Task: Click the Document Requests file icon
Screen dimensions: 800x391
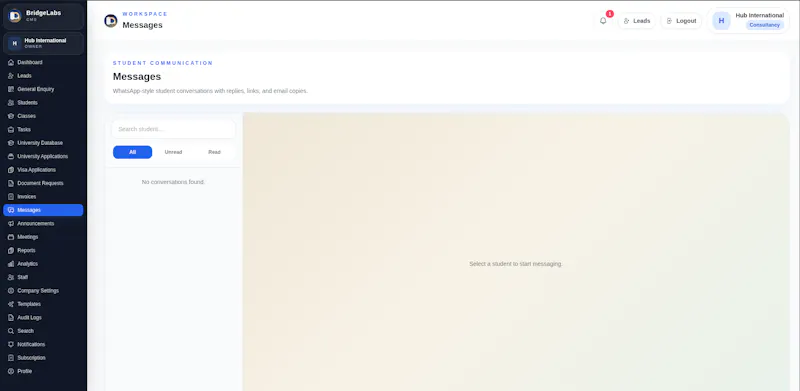Action: tap(11, 183)
